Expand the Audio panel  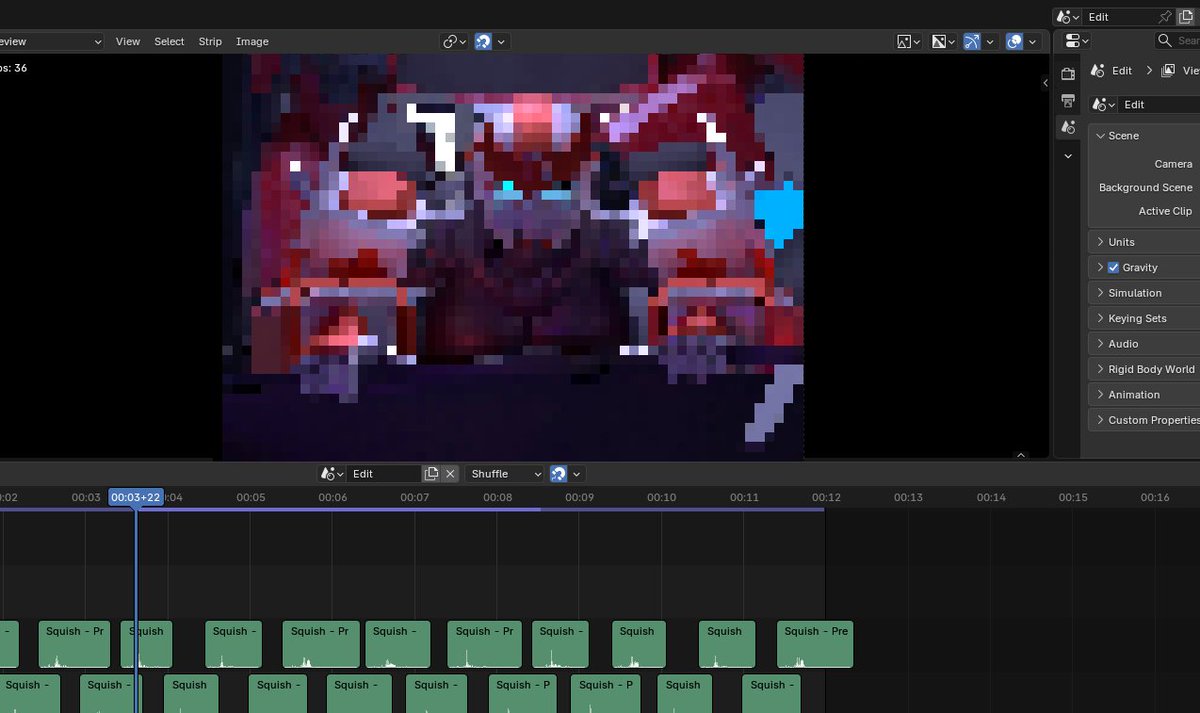point(1144,344)
